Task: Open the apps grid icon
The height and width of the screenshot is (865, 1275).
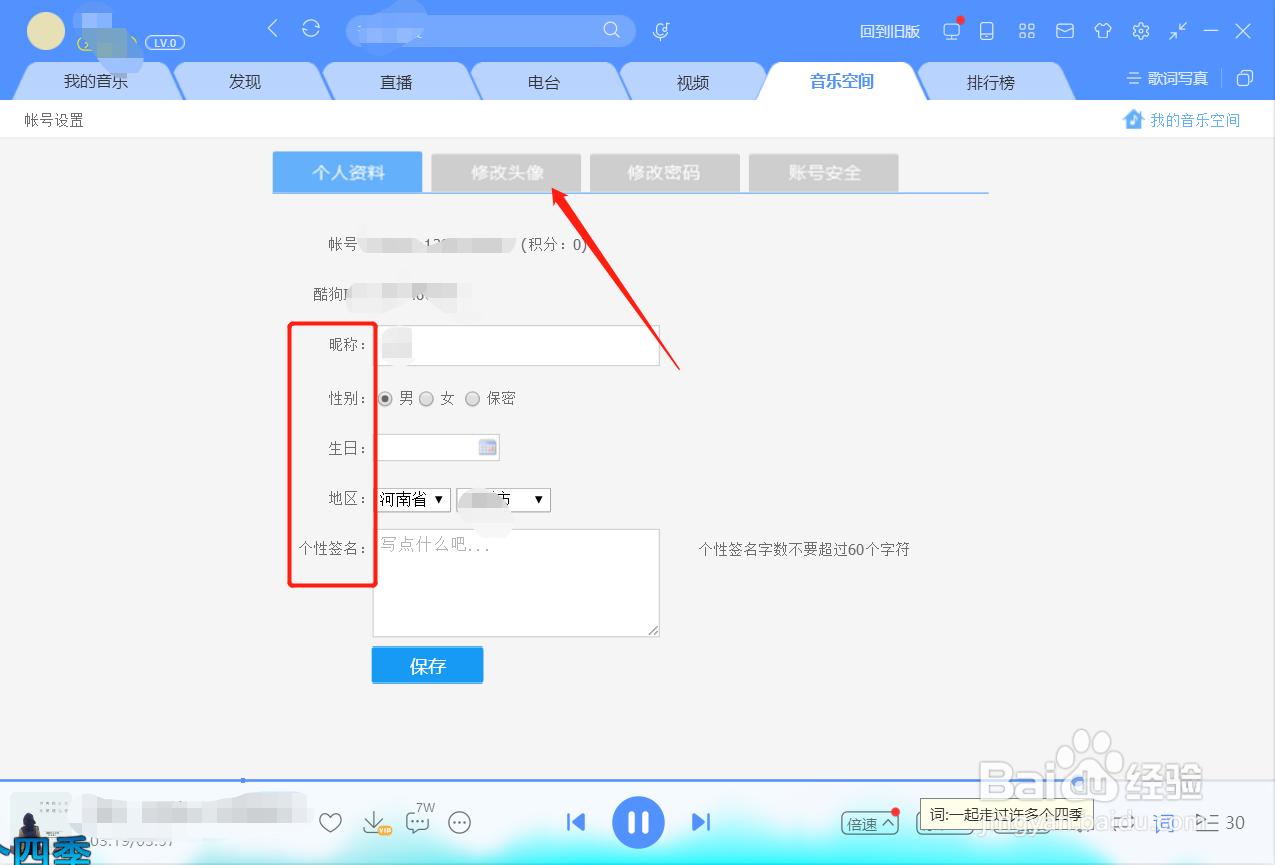Action: 1027,31
